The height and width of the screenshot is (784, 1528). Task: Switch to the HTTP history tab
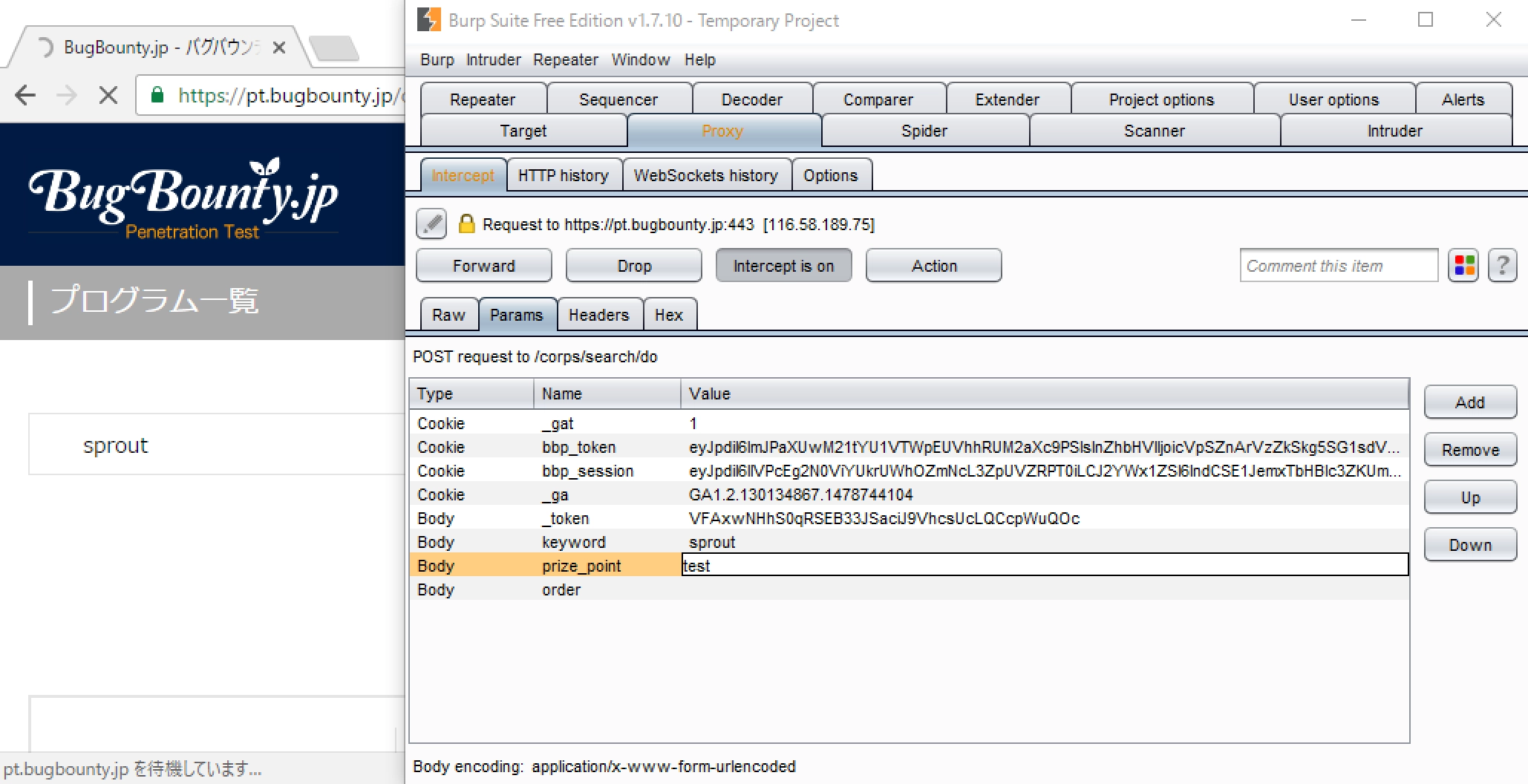(x=564, y=175)
